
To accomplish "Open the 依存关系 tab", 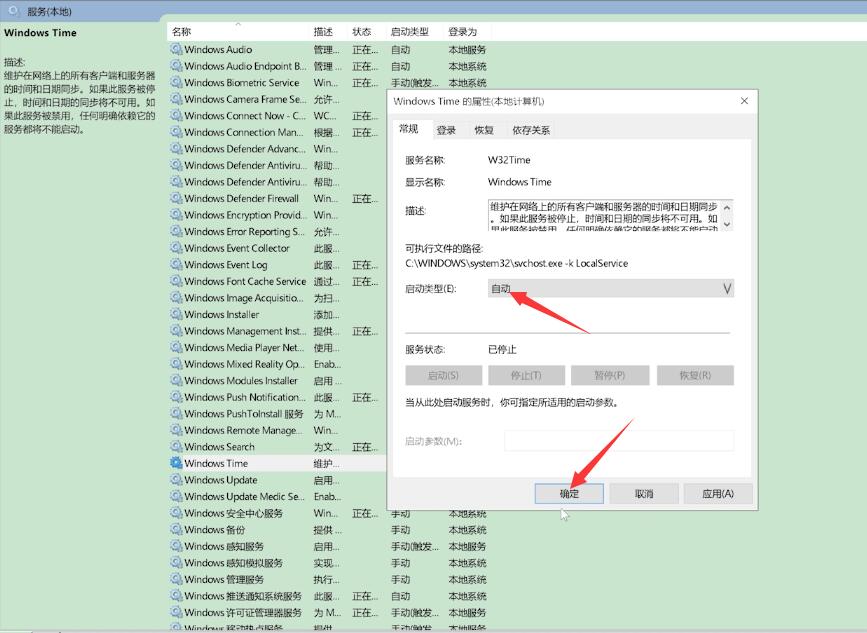I will tap(531, 130).
